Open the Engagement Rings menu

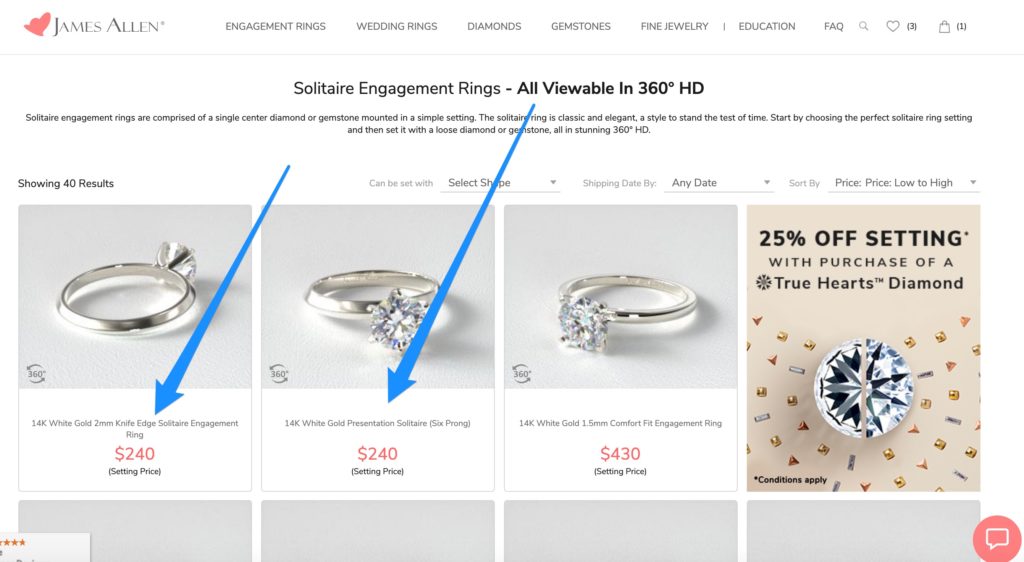tap(275, 27)
